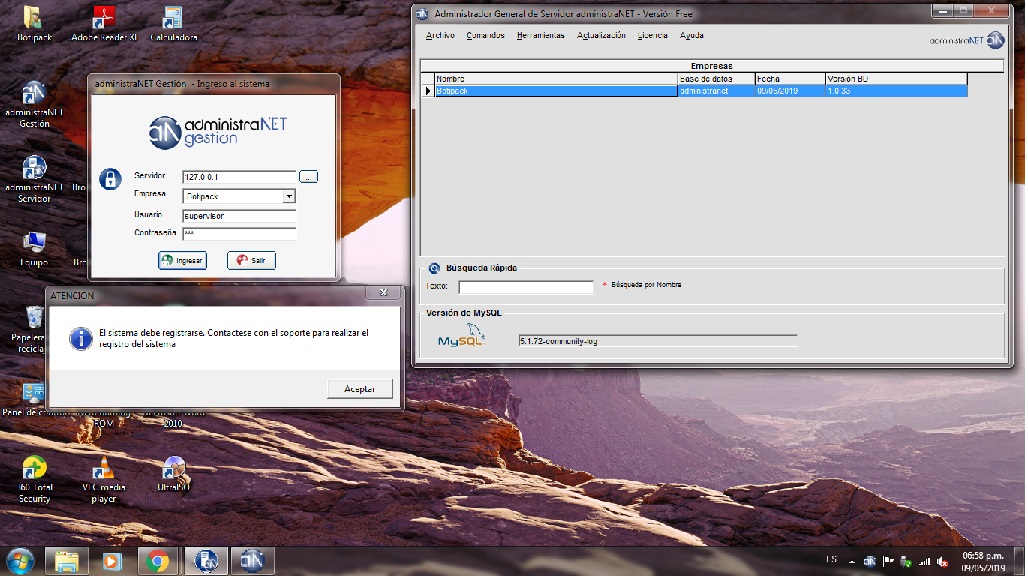Close the ATENCION dialog with its X button
The image size is (1028, 578).
click(x=384, y=293)
